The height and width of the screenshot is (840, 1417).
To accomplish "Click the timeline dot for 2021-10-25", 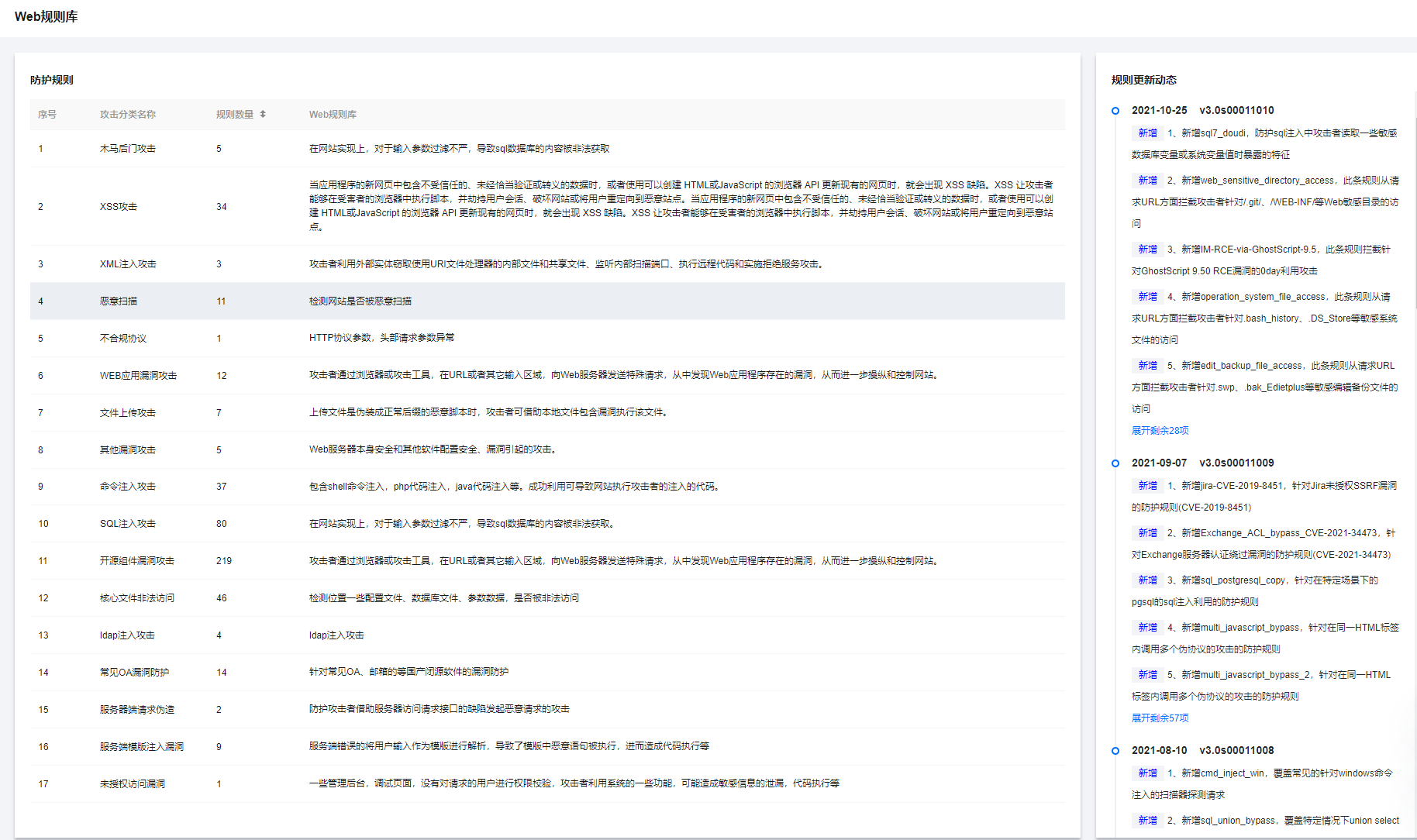I will tap(1115, 111).
